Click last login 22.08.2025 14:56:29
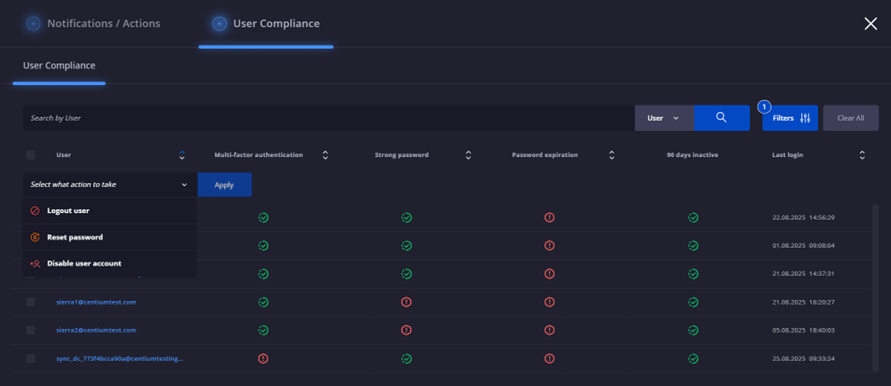Viewport: 891px width, 386px height. point(803,217)
